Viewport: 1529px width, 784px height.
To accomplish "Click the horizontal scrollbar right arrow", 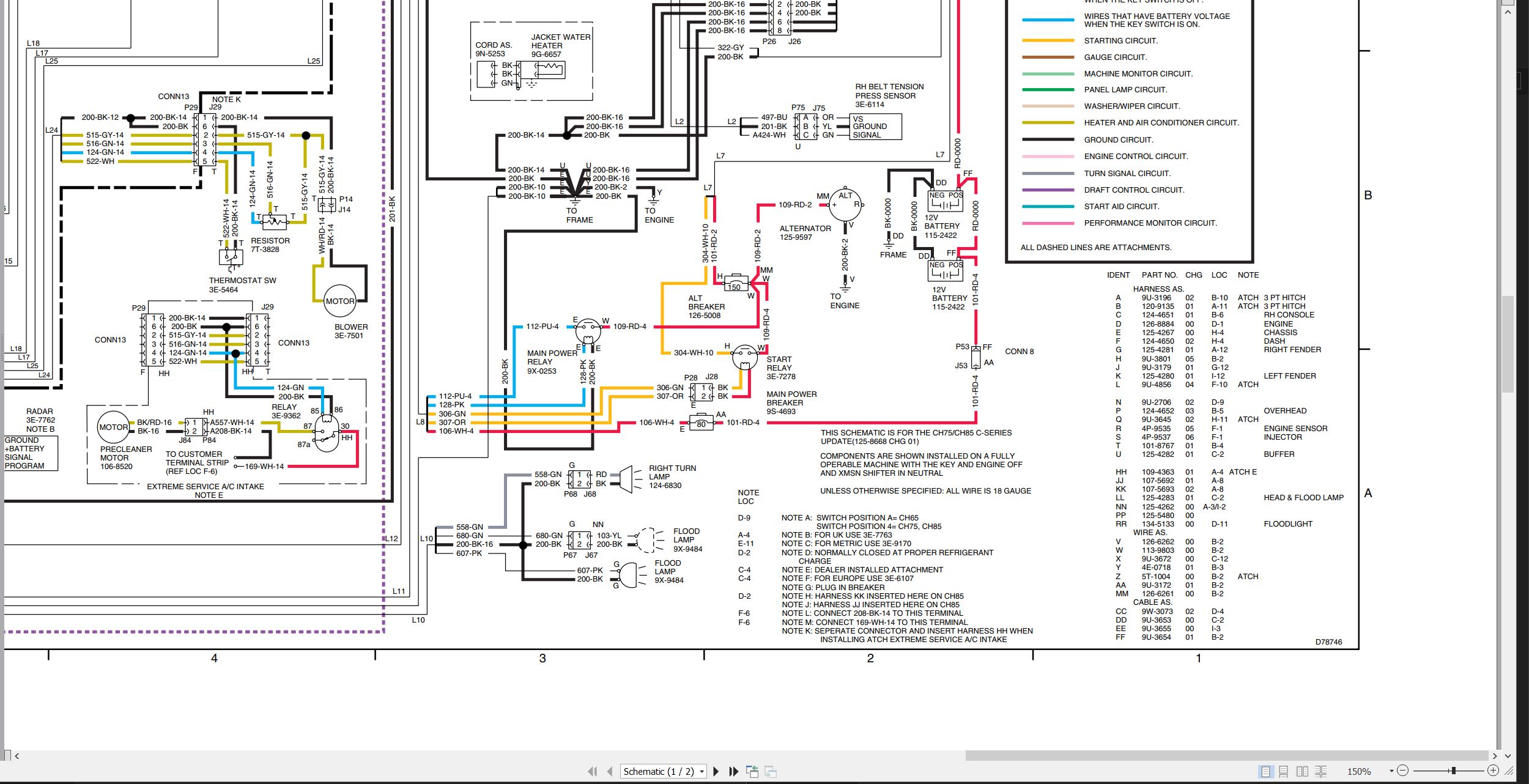I will click(x=1495, y=756).
